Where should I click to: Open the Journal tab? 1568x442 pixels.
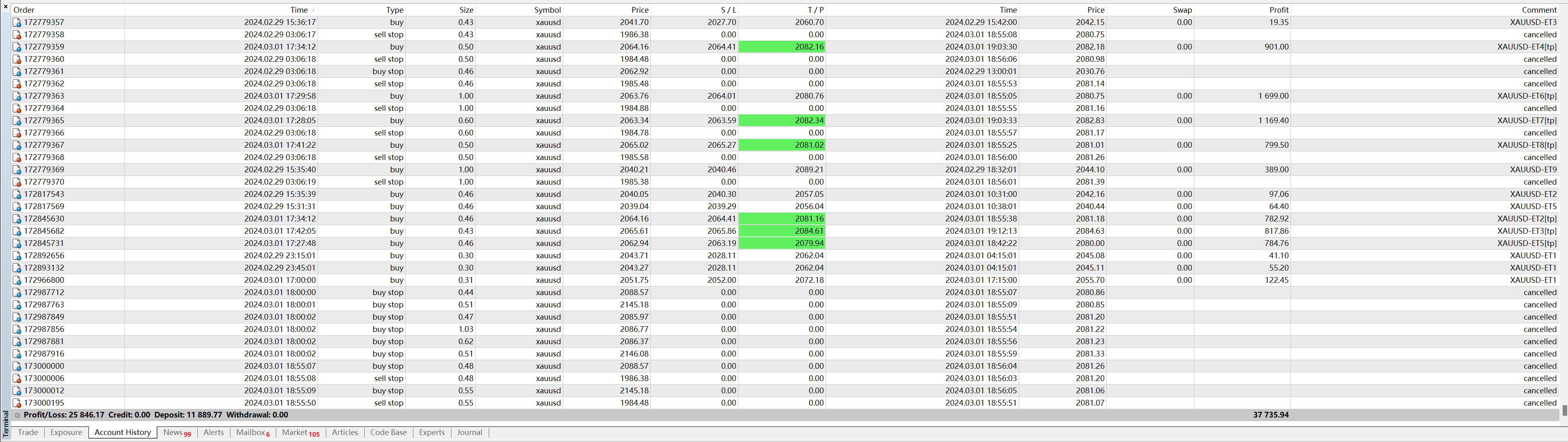coord(469,432)
